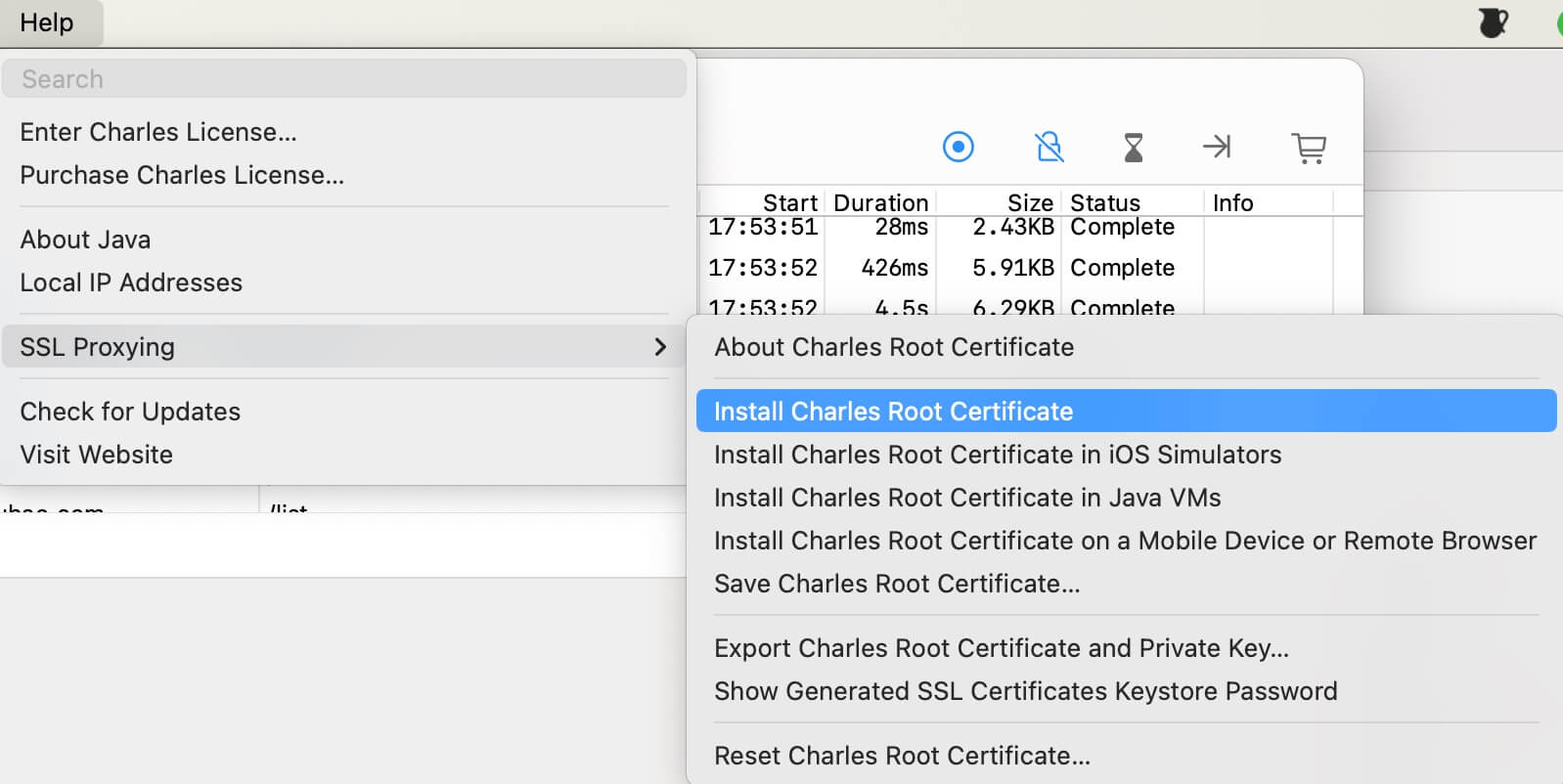Choose Local IP Addresses
The height and width of the screenshot is (784, 1563).
click(x=131, y=283)
